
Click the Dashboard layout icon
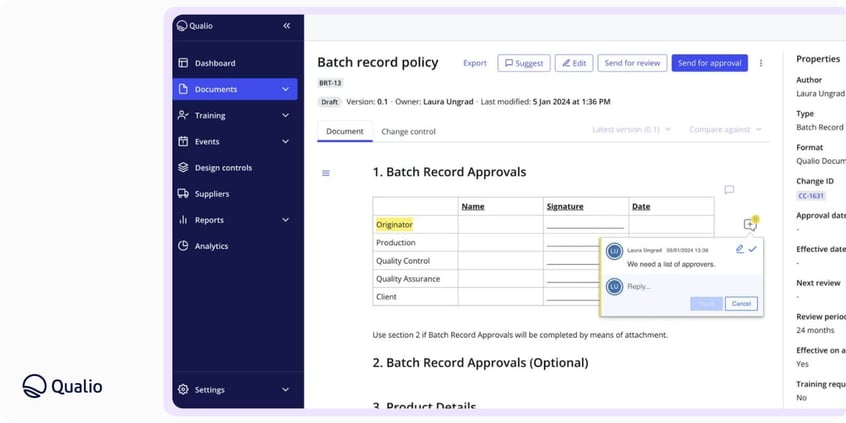click(x=183, y=63)
